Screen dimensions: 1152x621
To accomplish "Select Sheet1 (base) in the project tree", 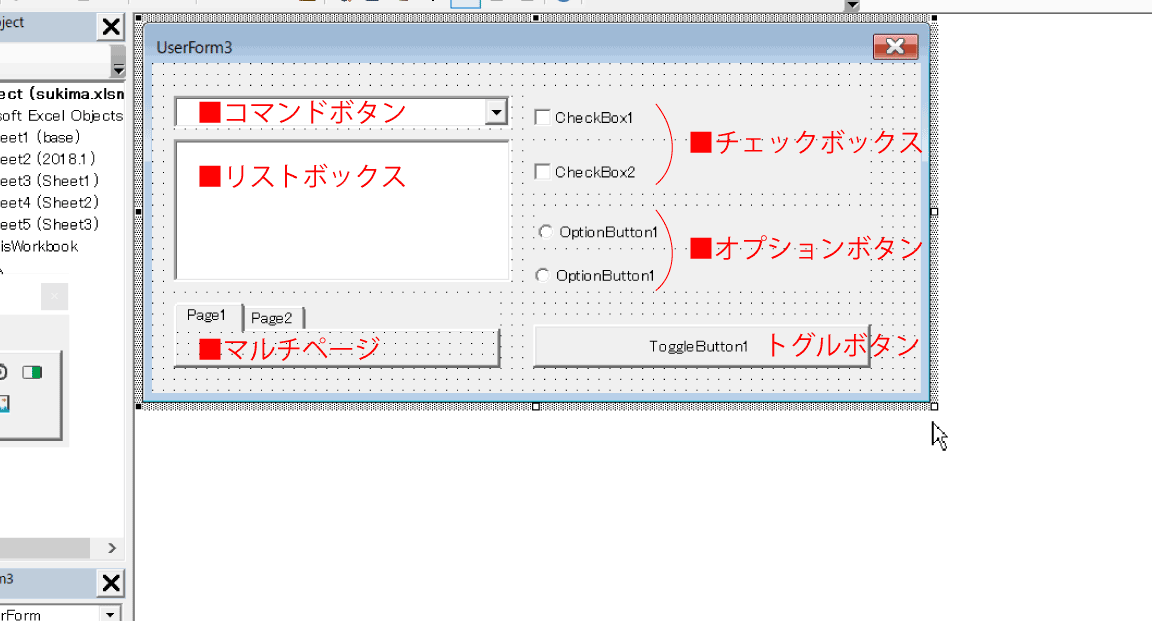I will point(40,137).
